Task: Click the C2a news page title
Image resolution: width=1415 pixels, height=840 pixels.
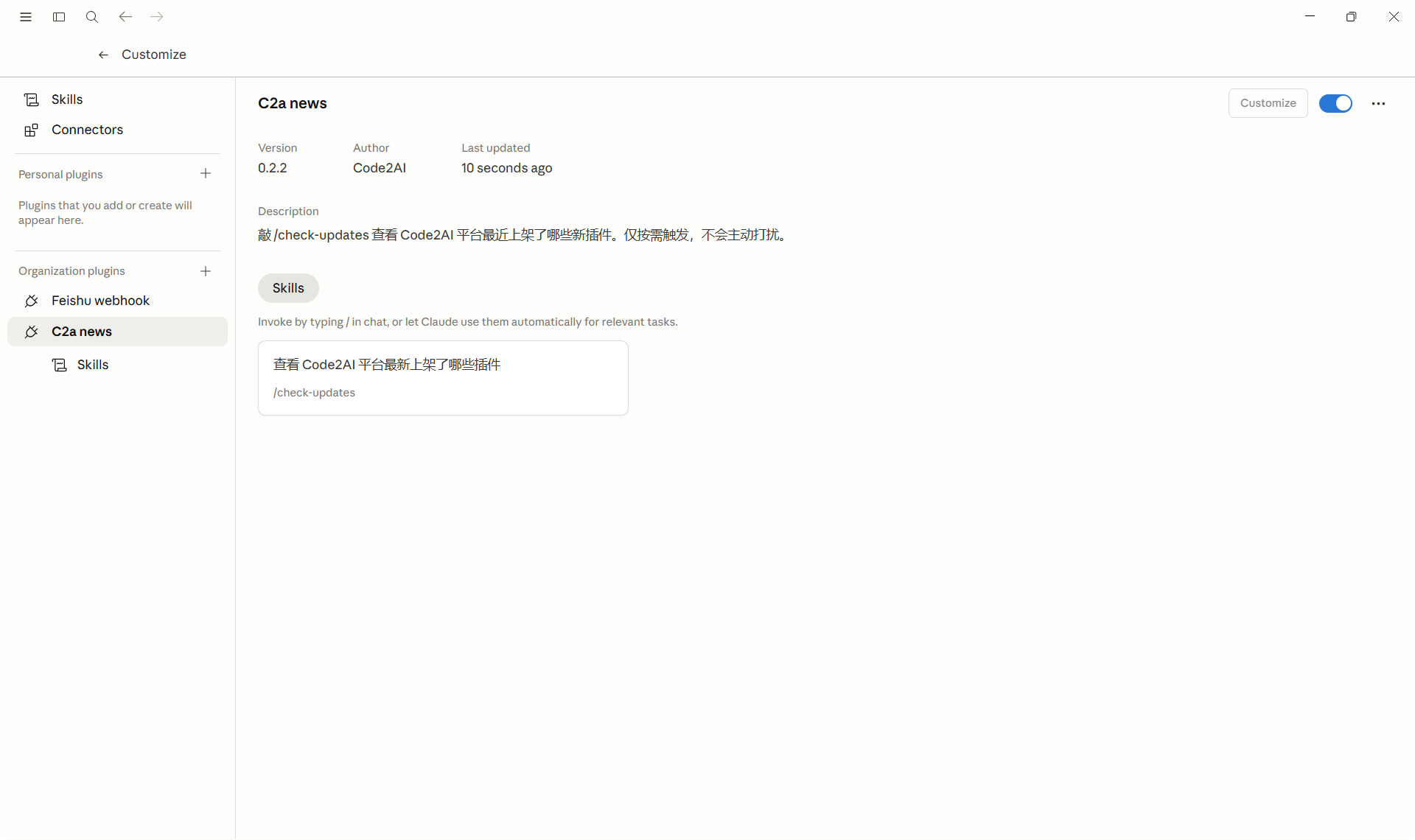Action: pyautogui.click(x=293, y=103)
